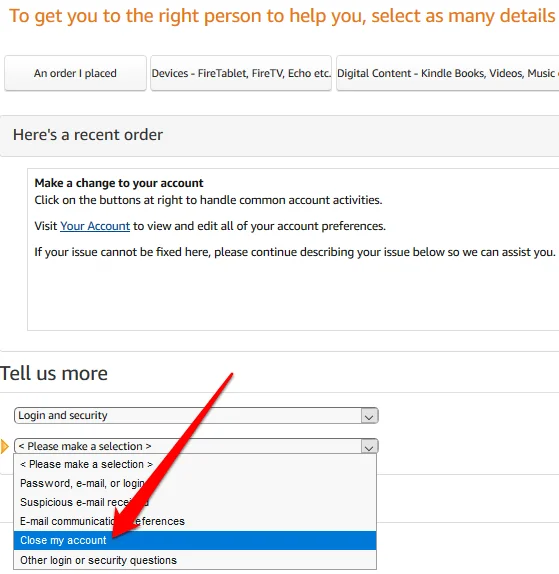This screenshot has width=559, height=574.
Task: Click the 'An order I placed' button
Action: (75, 73)
